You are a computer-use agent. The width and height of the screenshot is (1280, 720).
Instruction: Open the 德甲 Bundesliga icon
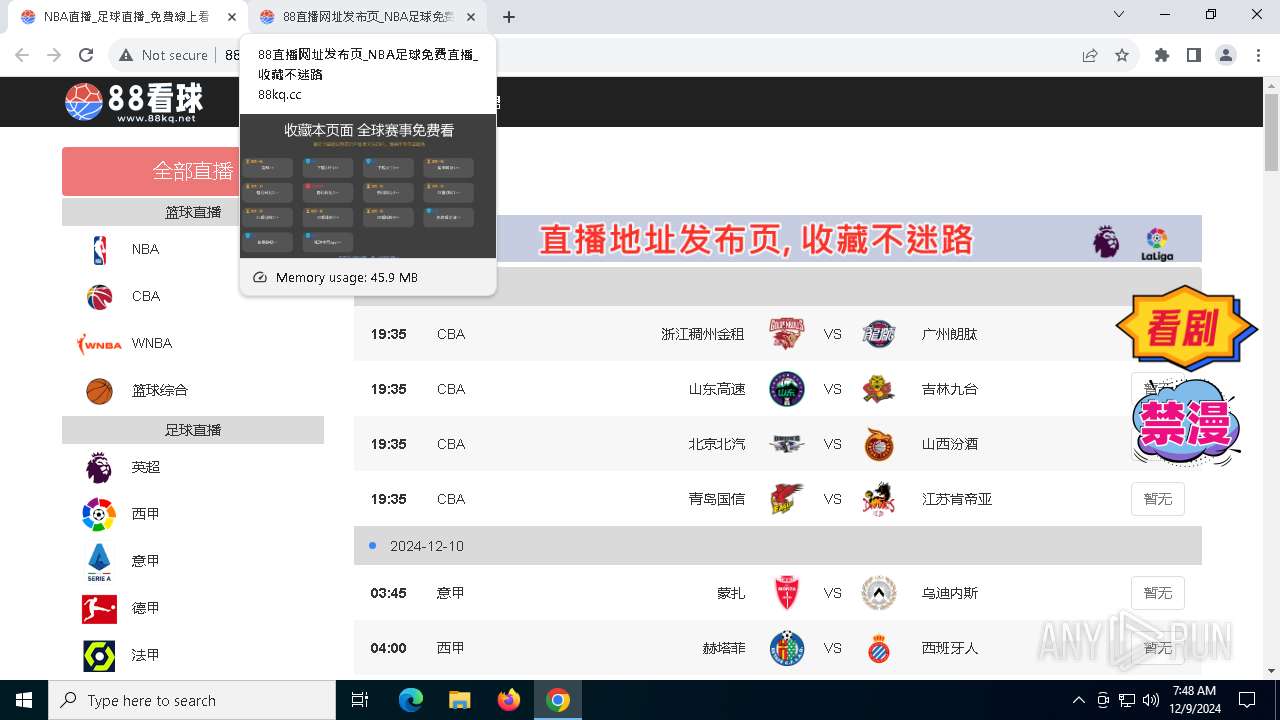[x=99, y=608]
